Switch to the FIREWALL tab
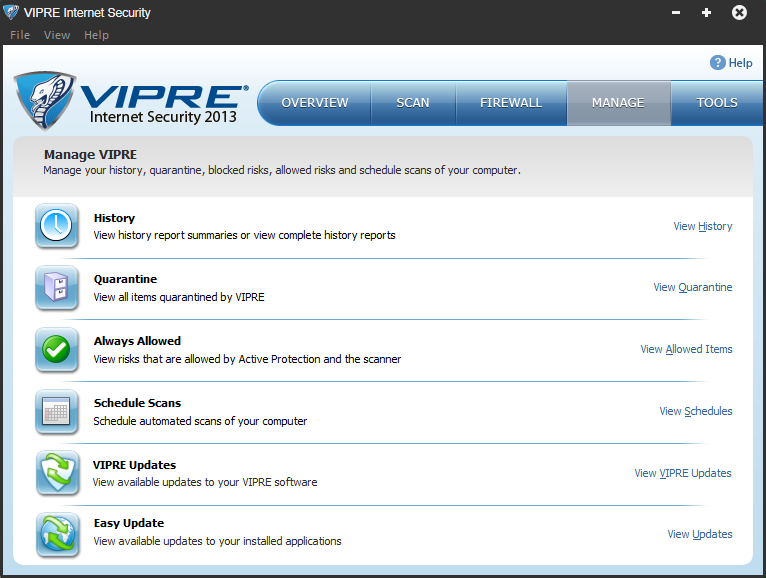 pos(511,103)
